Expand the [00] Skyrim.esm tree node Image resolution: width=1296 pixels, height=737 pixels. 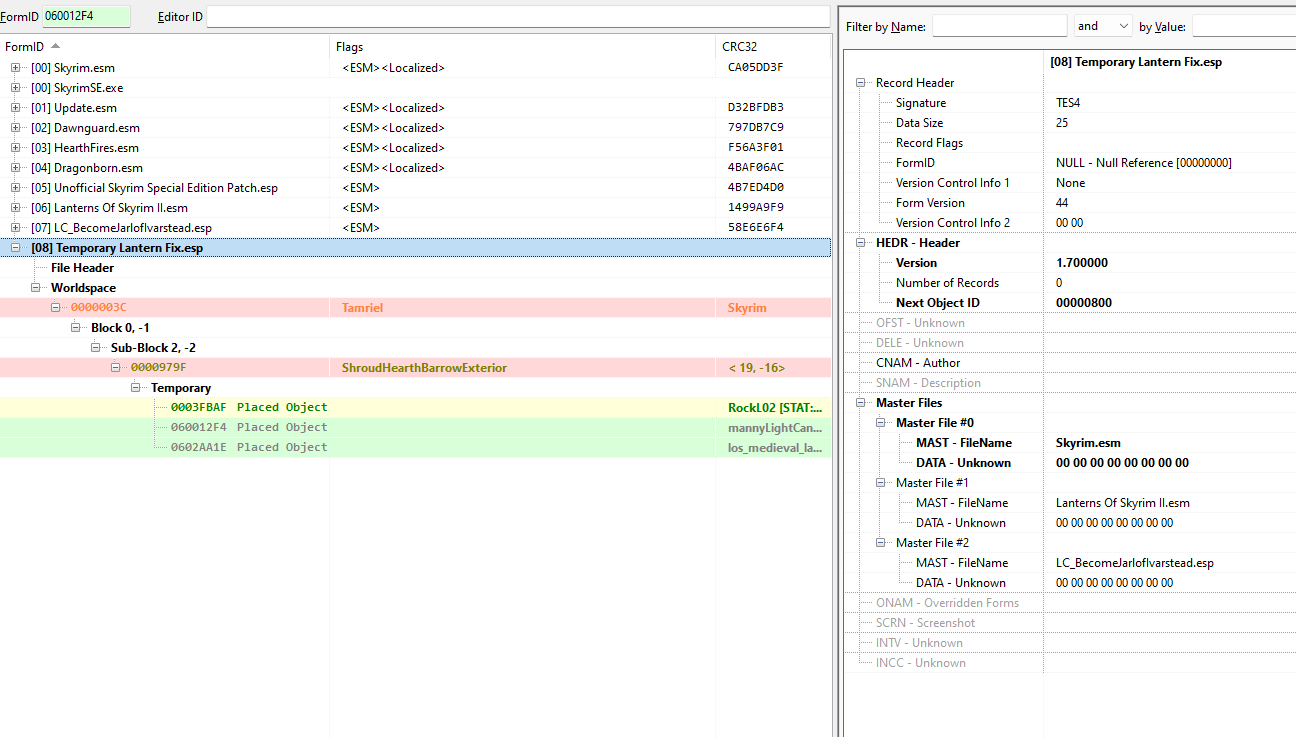15,68
